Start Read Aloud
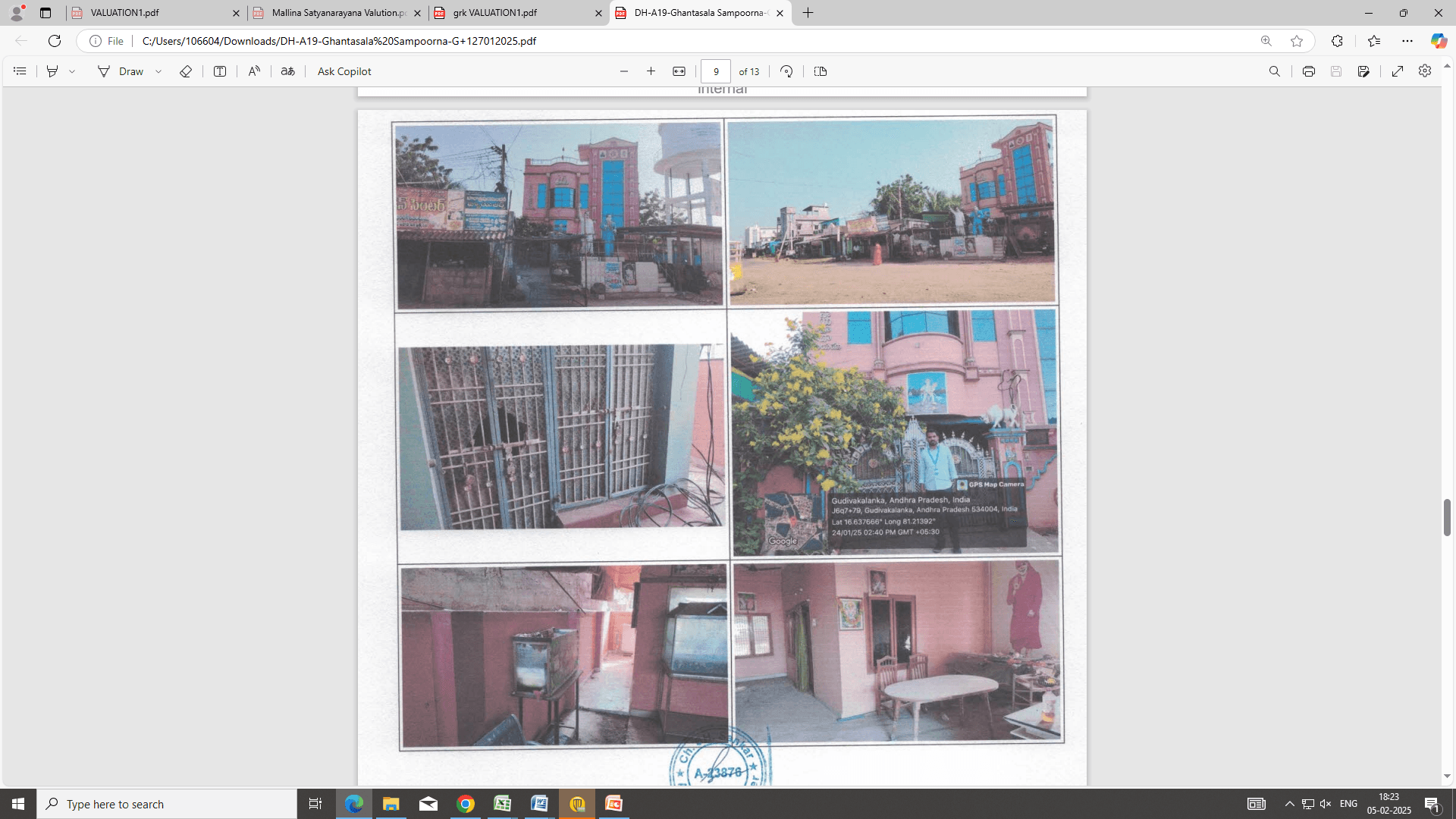 coord(254,71)
